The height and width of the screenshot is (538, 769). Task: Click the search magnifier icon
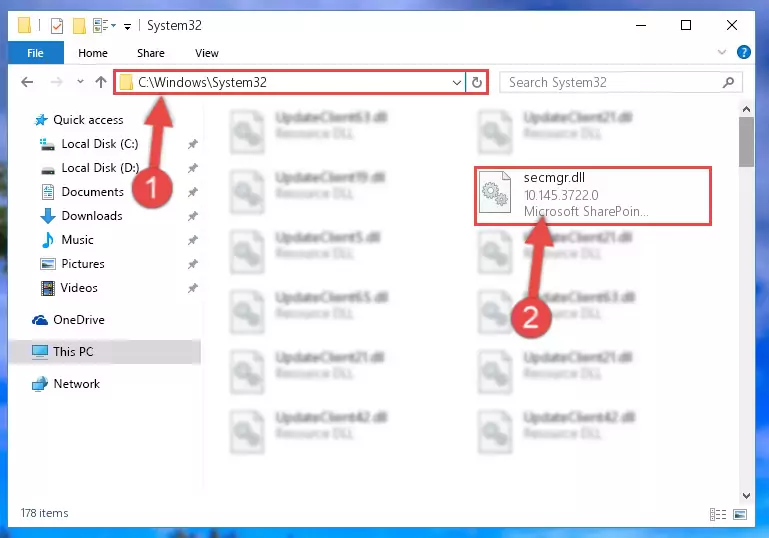click(x=728, y=82)
